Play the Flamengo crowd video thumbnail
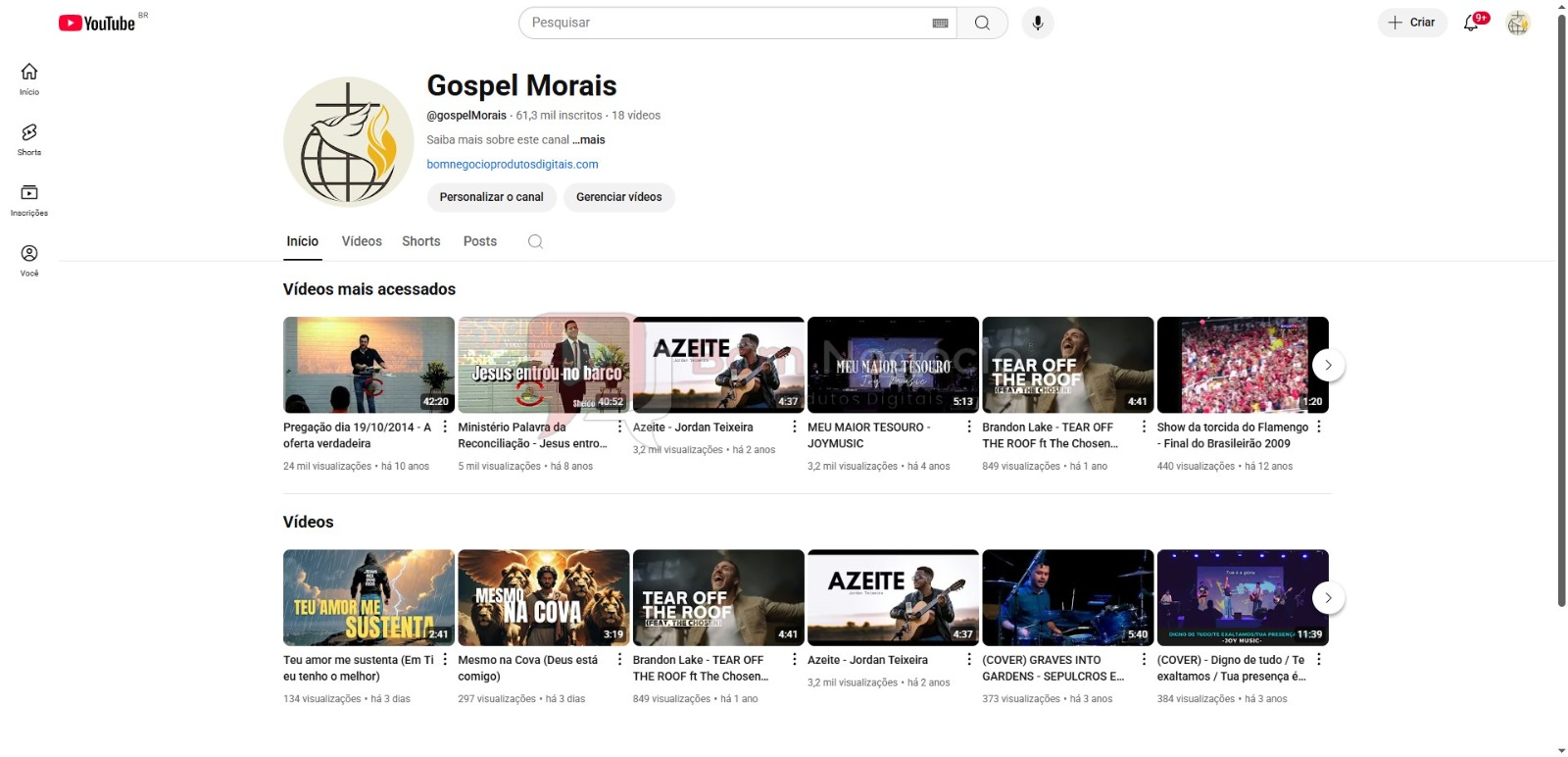The width and height of the screenshot is (1568, 757). (x=1243, y=365)
